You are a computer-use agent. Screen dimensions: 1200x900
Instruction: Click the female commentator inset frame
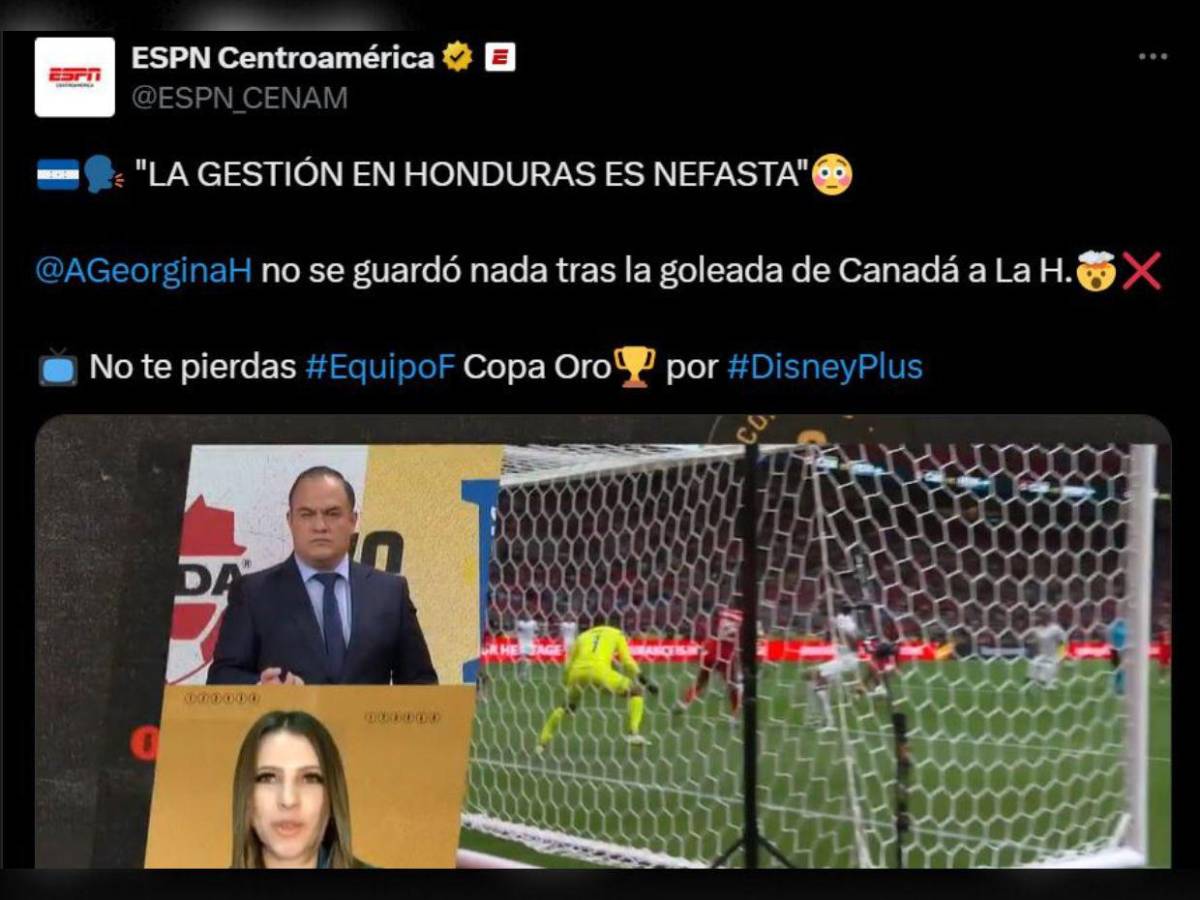(x=309, y=776)
